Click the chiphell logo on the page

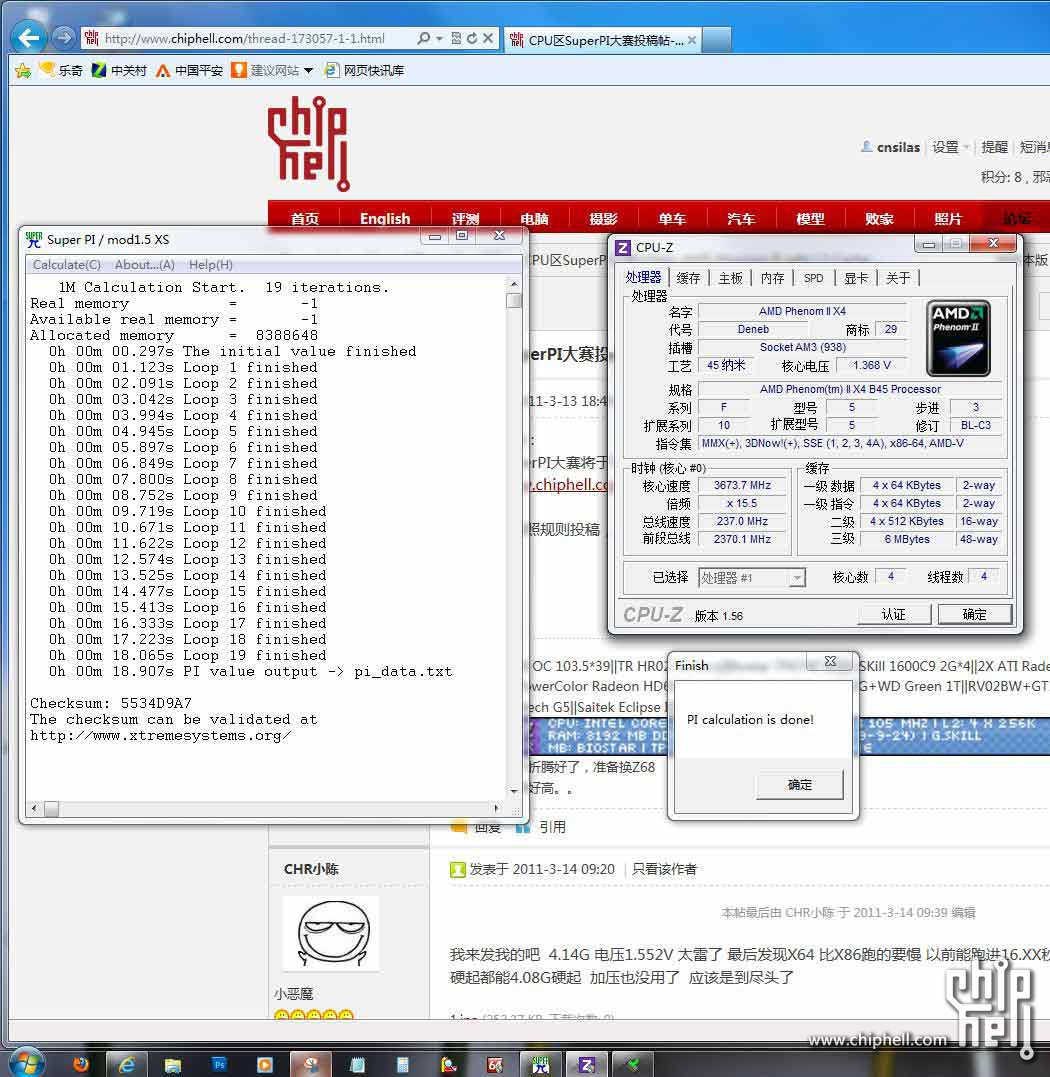coord(308,142)
